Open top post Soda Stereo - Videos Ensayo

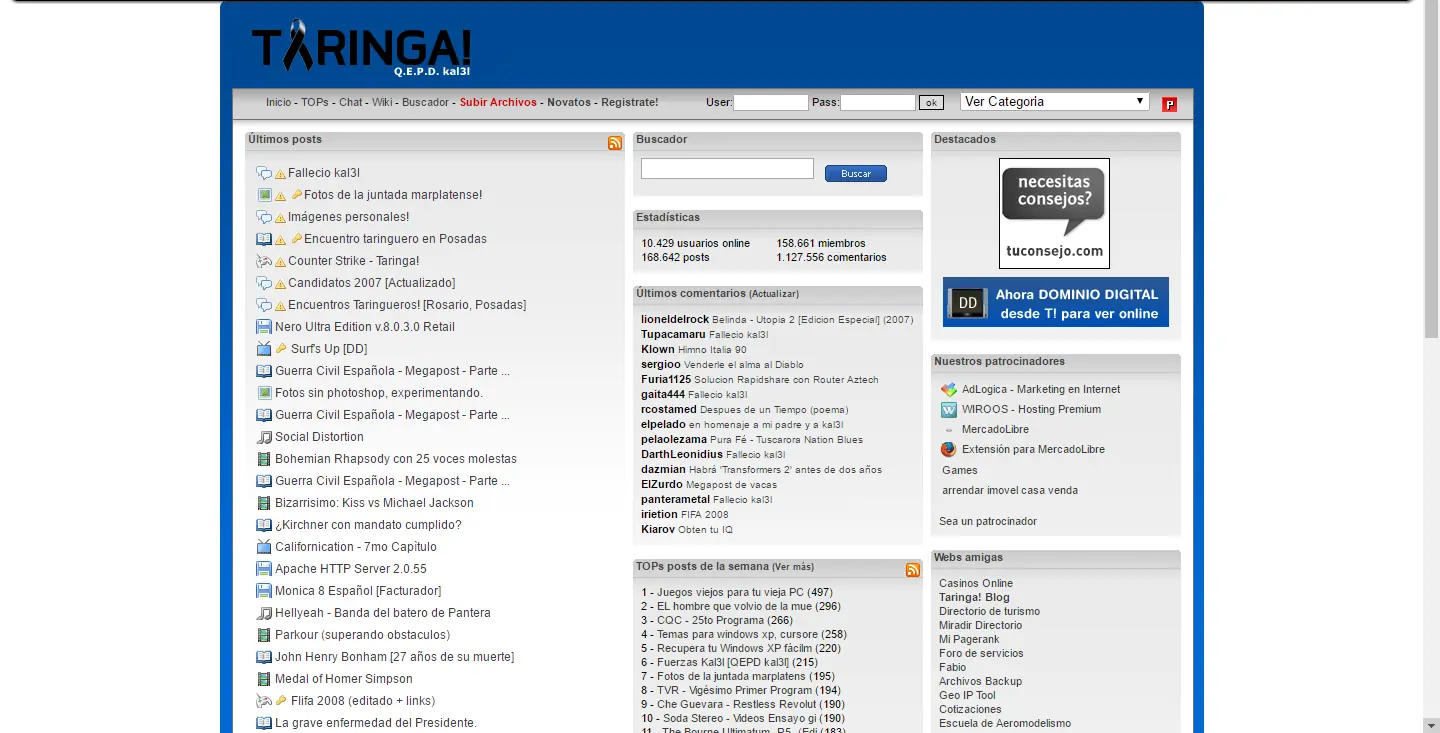(739, 719)
